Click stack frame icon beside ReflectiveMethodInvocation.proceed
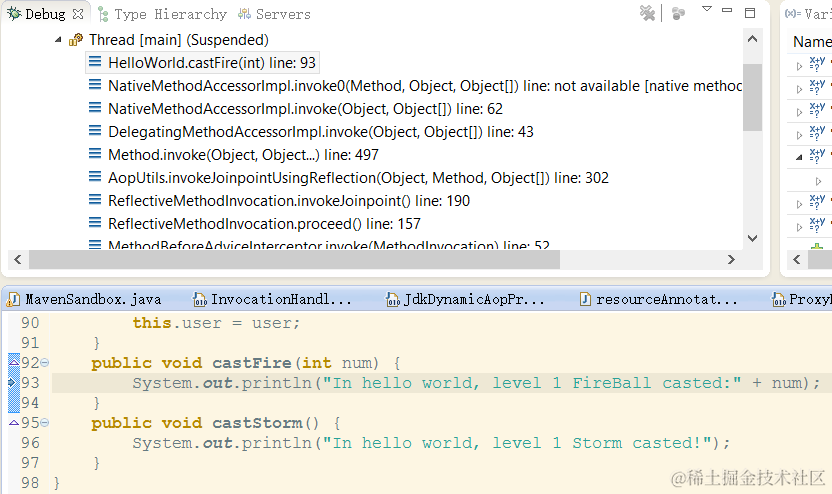Screen dimensions: 832x494 [x=95, y=223]
